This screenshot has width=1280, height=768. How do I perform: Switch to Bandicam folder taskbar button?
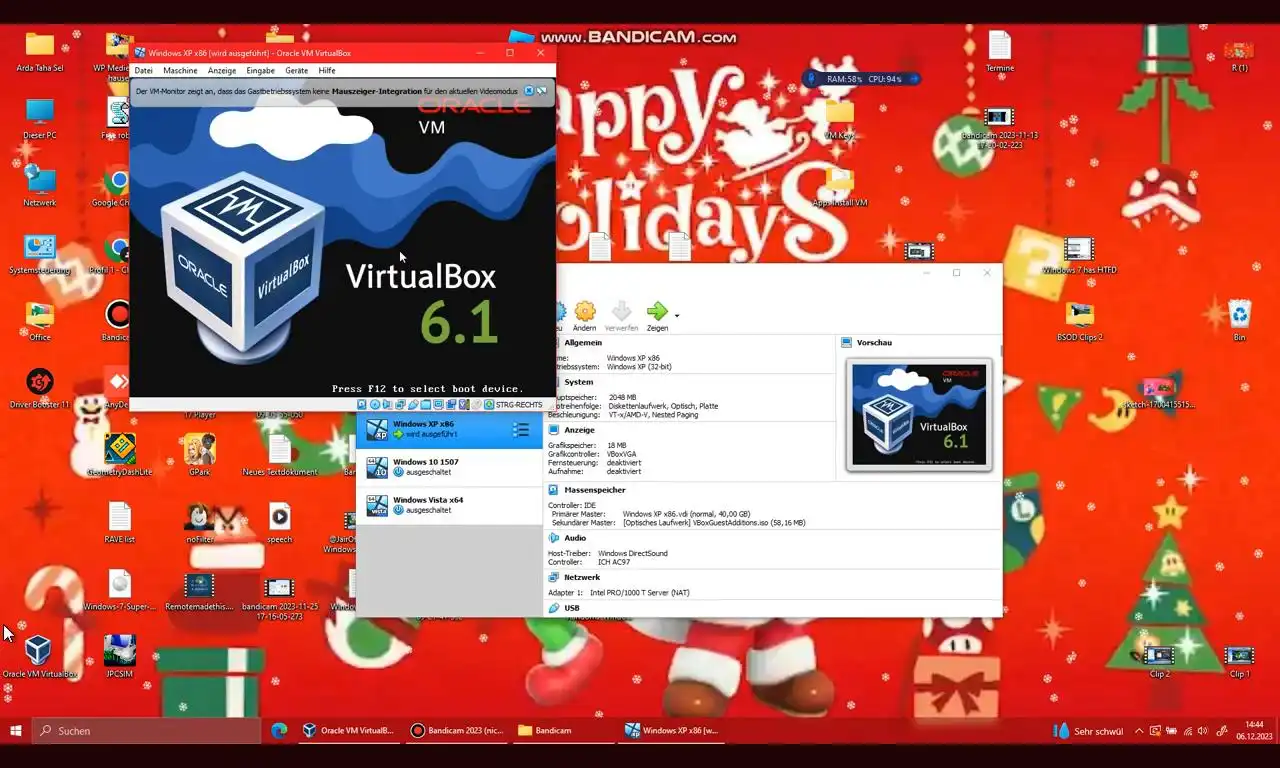click(565, 731)
